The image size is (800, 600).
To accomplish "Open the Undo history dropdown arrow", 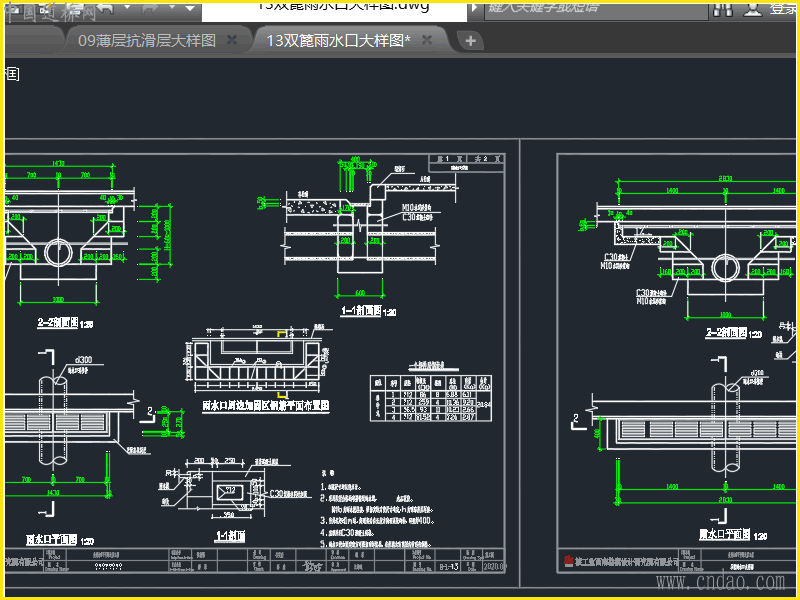I will pyautogui.click(x=127, y=8).
